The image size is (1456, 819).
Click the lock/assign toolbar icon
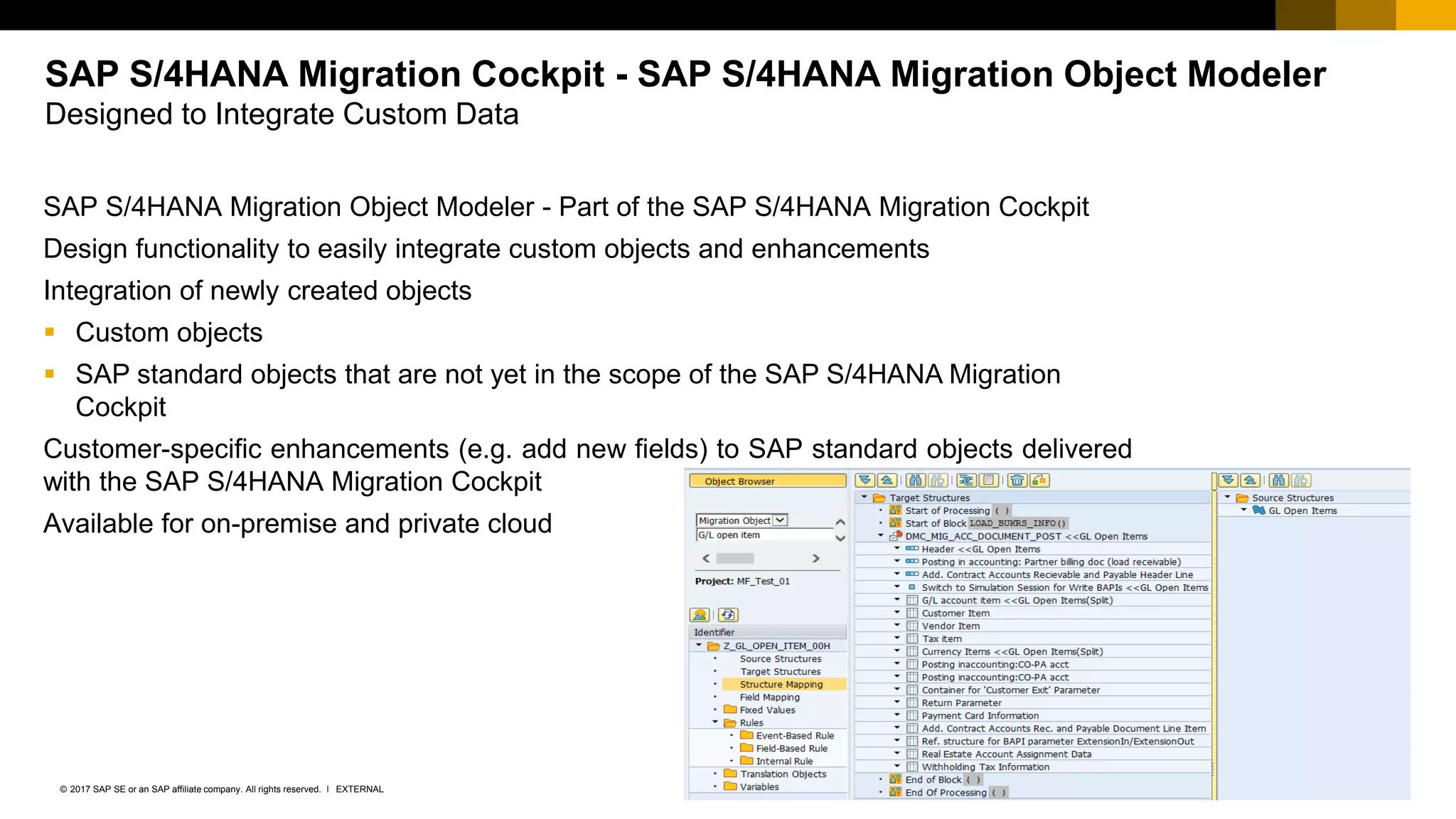coord(1039,481)
